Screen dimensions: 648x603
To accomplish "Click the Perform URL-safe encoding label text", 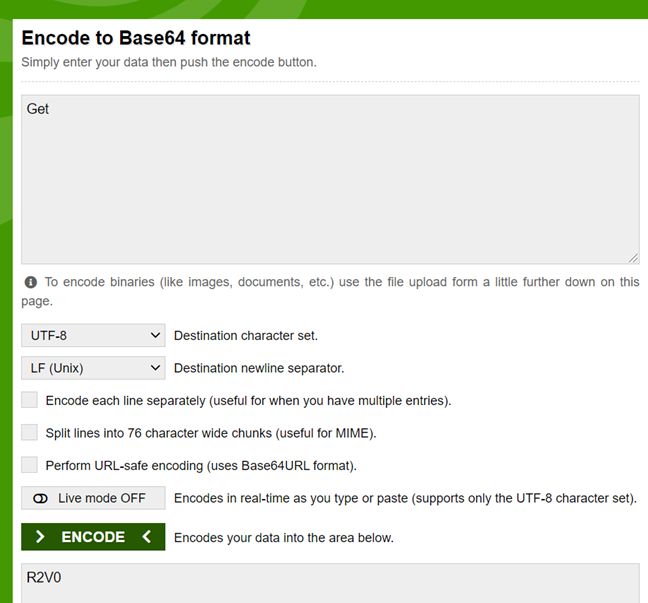I will coord(201,466).
